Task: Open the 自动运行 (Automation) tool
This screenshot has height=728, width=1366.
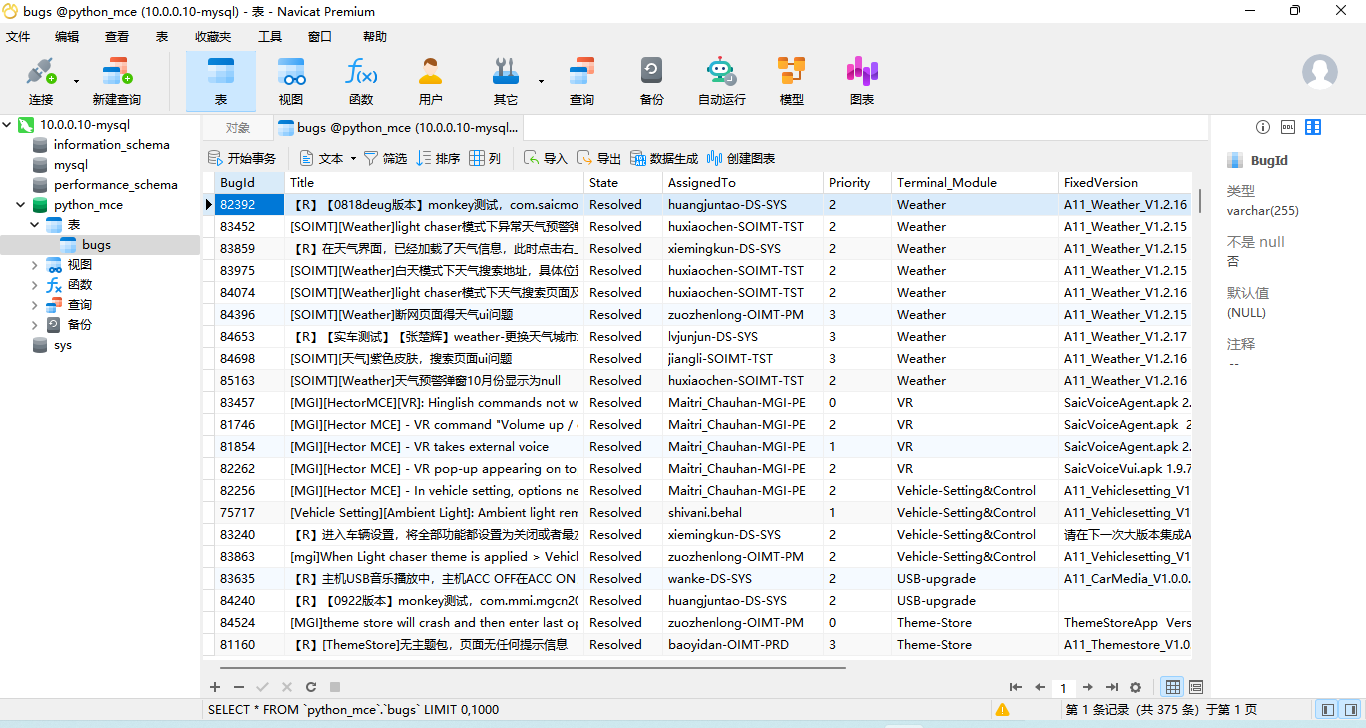Action: [x=722, y=80]
